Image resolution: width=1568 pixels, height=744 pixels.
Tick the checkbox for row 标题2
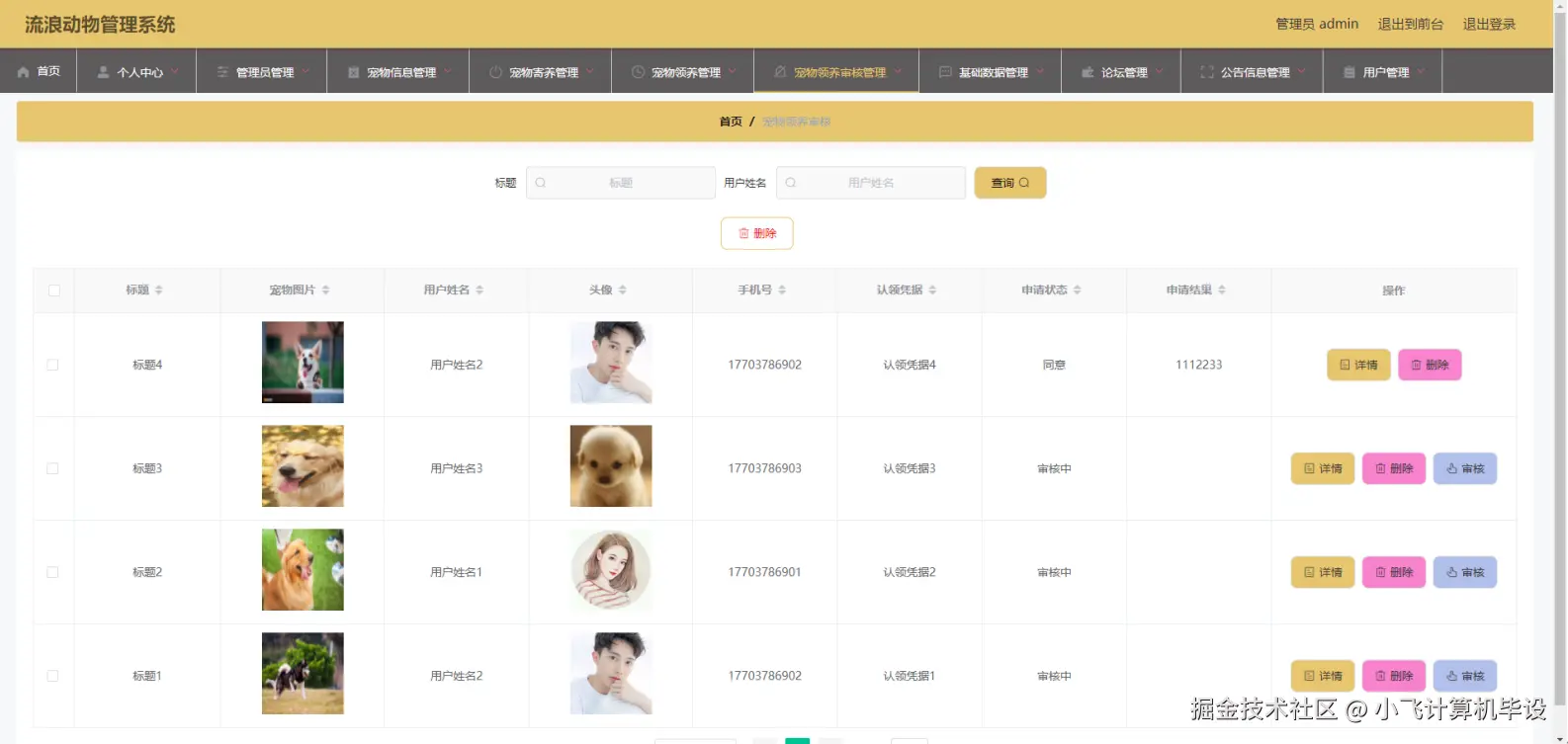click(53, 572)
